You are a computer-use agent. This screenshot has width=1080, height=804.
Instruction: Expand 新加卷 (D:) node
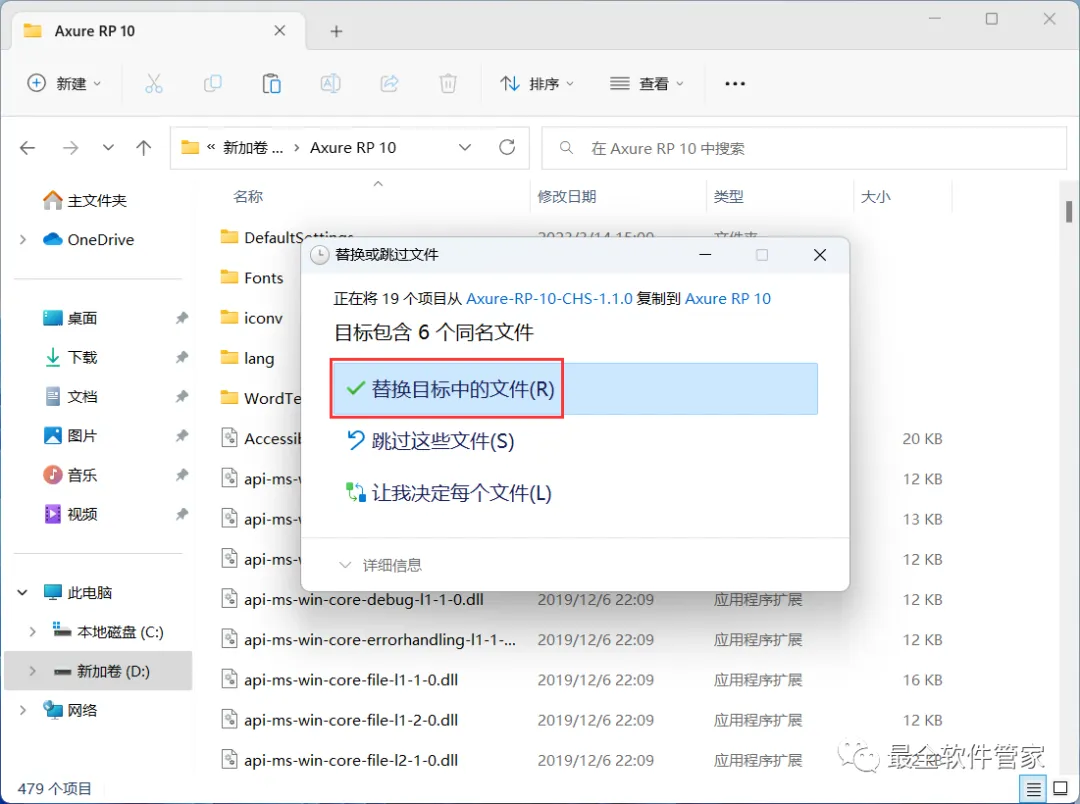(x=32, y=671)
